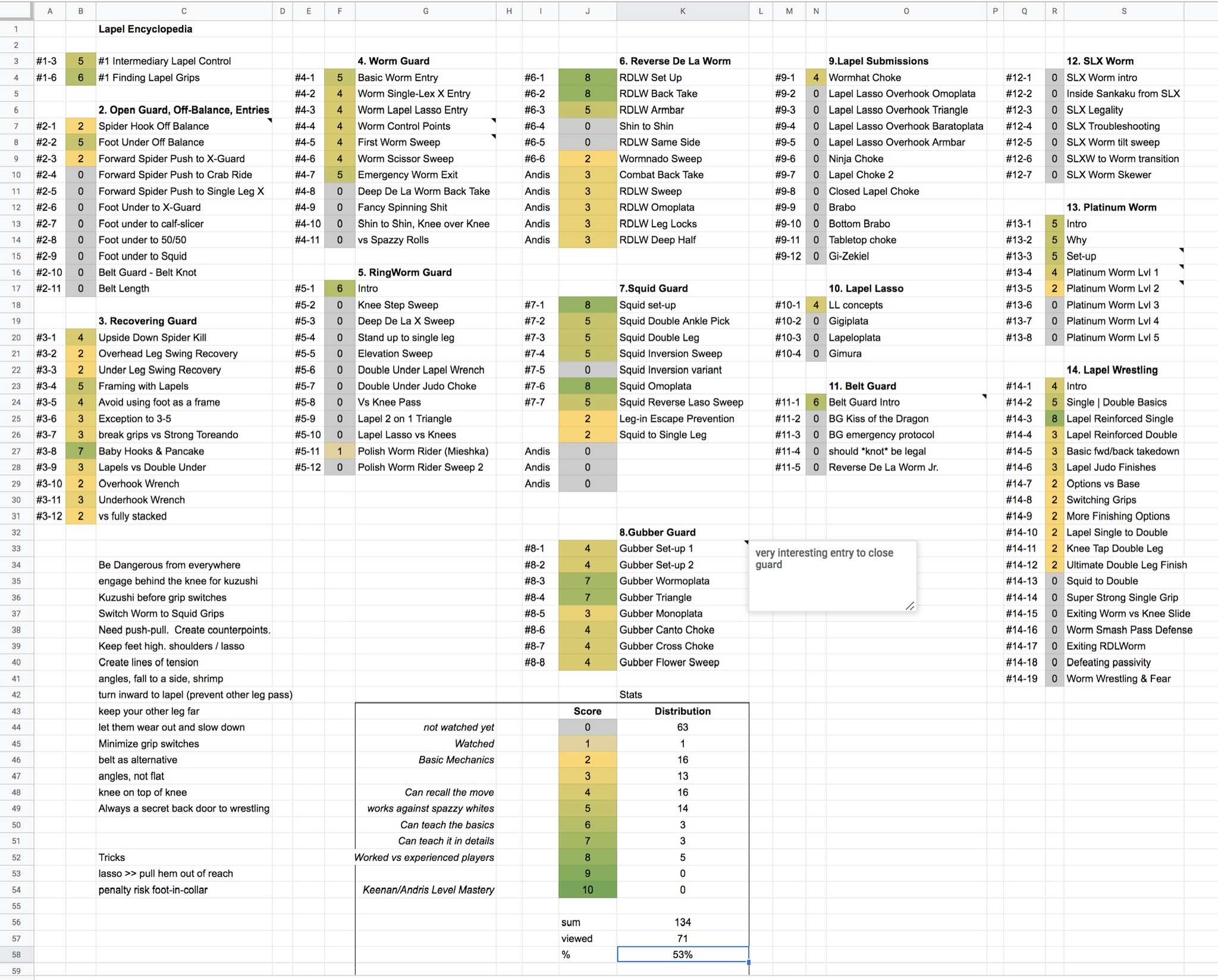Click the fill handle of selected 53% cell
1218x980 pixels.
(x=748, y=962)
